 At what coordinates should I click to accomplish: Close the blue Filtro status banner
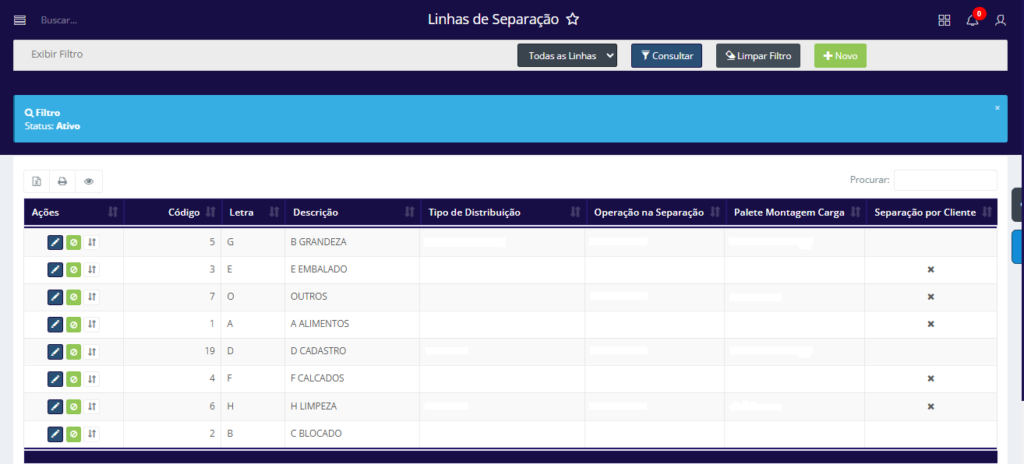point(997,107)
